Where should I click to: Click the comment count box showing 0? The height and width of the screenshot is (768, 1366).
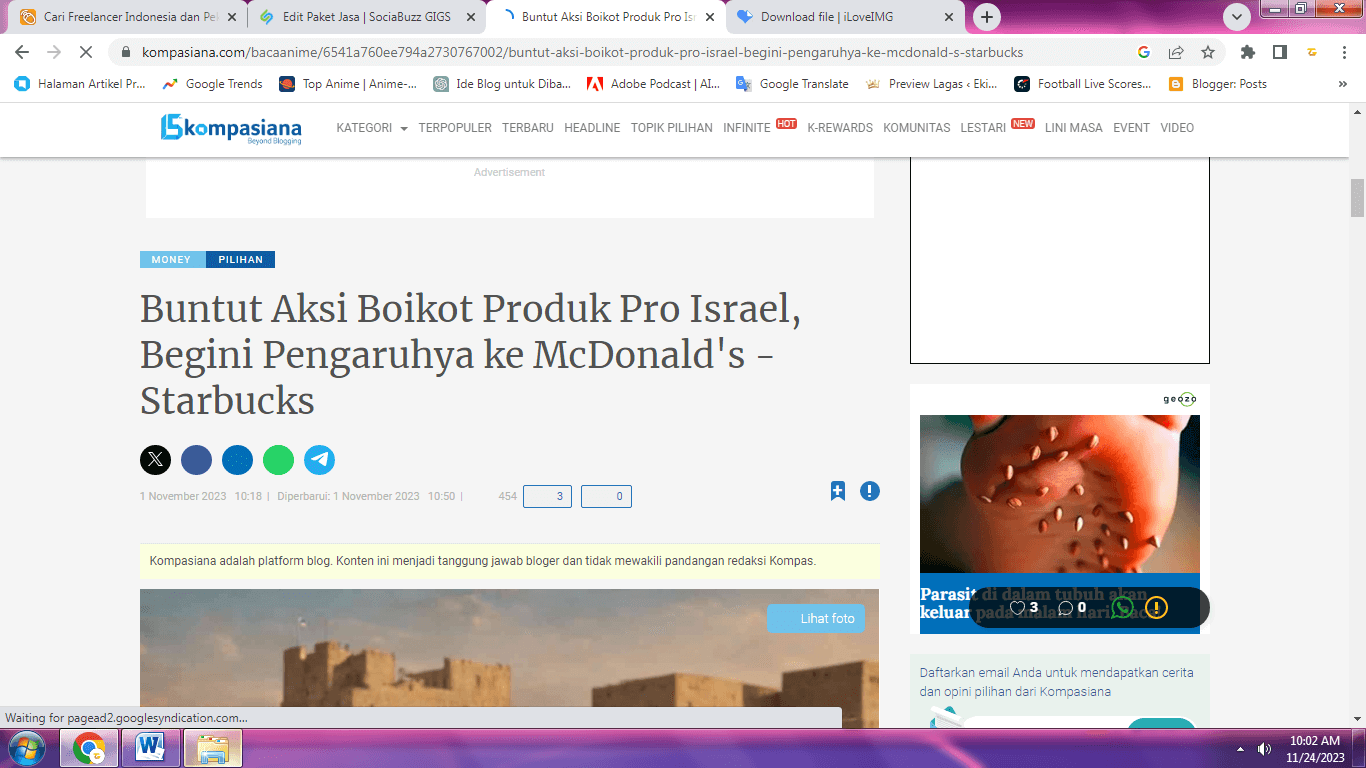(606, 496)
